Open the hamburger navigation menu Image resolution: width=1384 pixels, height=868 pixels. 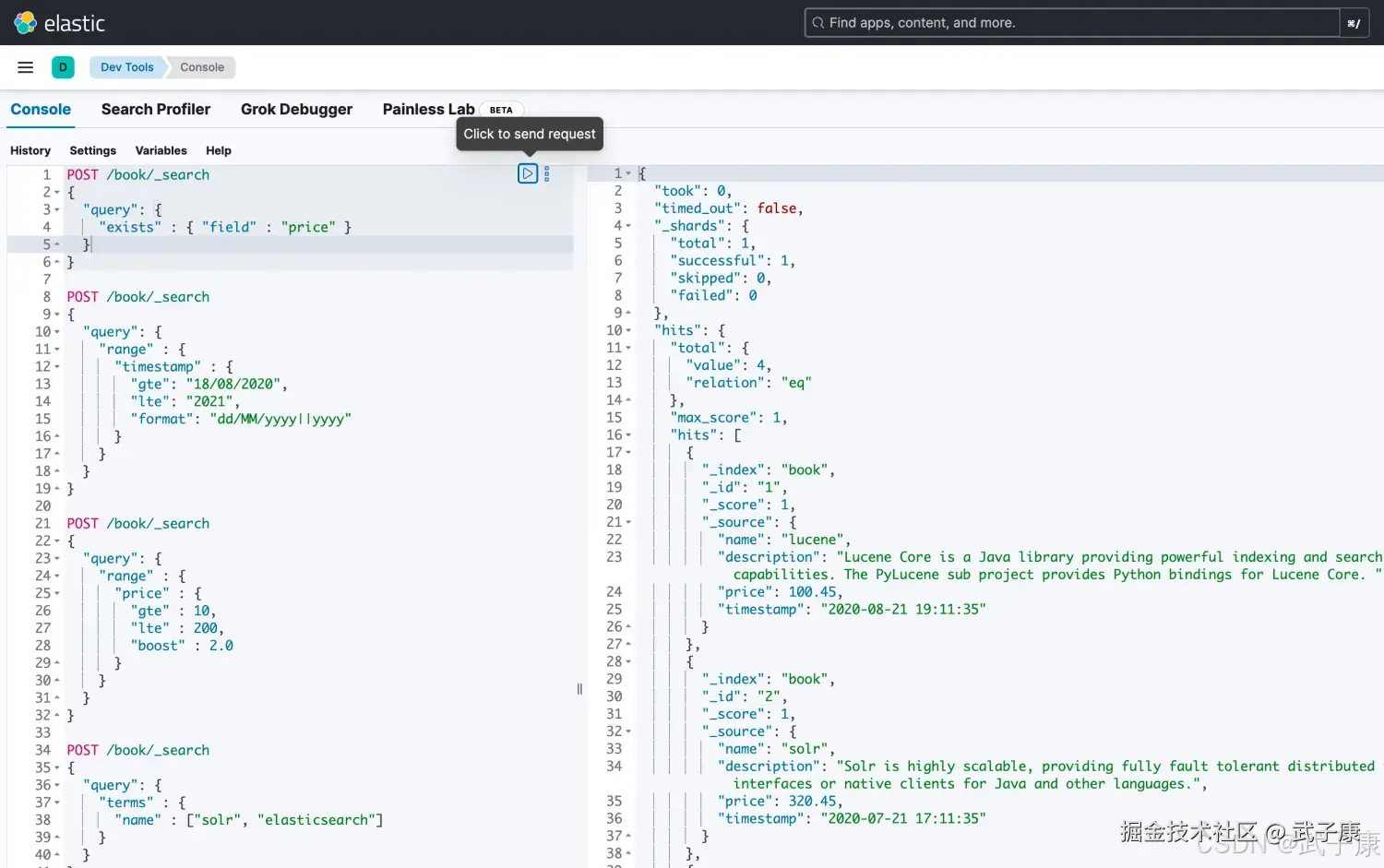[26, 67]
